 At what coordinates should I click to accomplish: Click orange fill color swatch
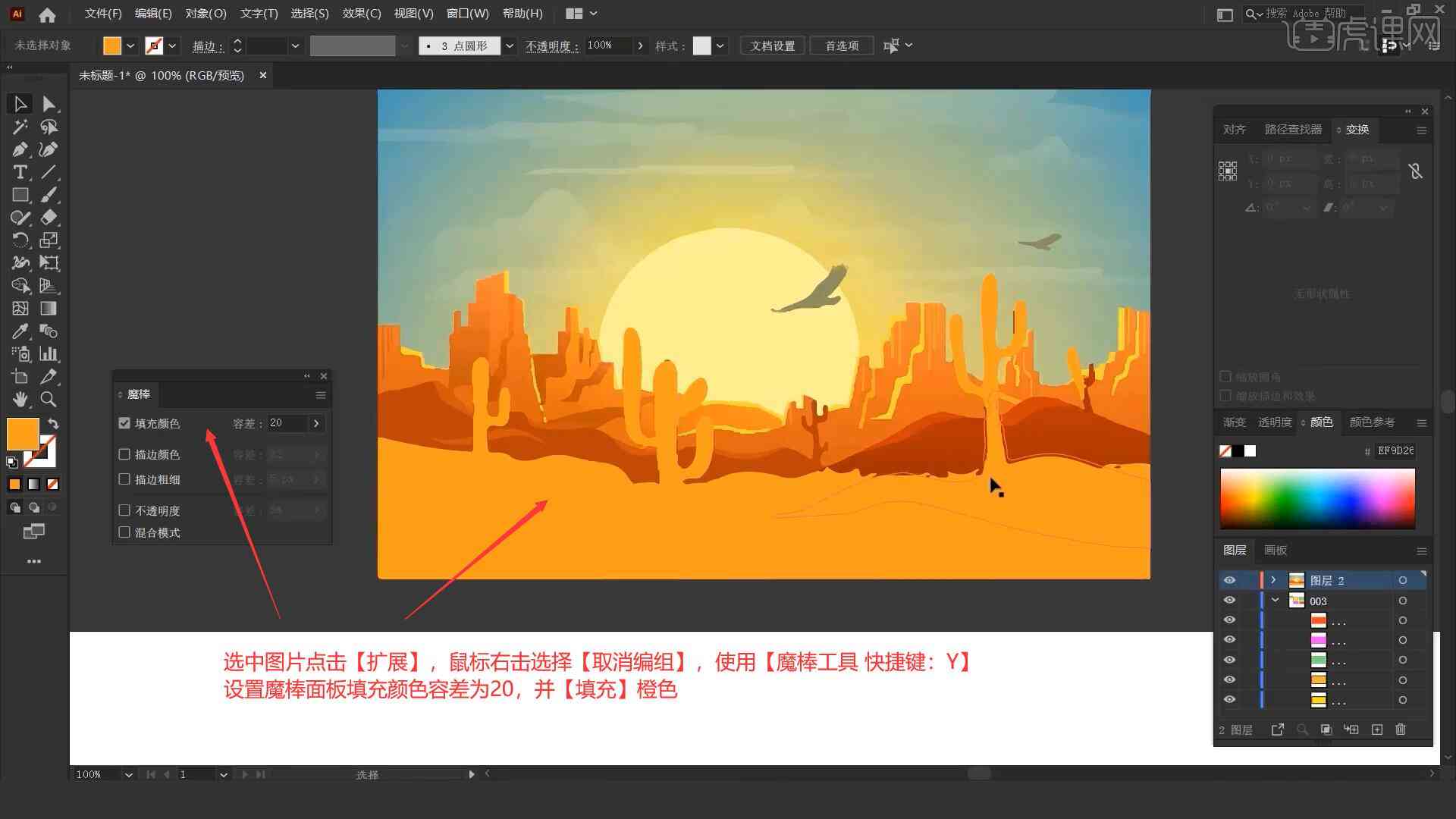click(23, 433)
